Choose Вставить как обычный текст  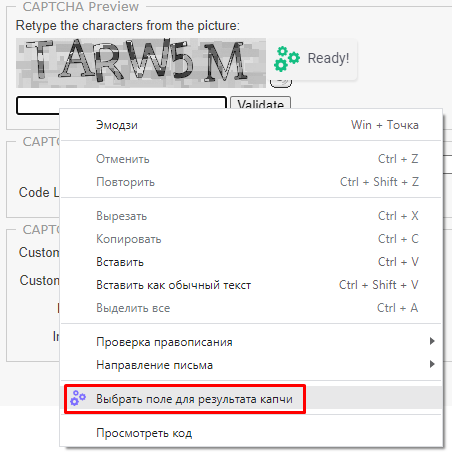pyautogui.click(x=251, y=285)
